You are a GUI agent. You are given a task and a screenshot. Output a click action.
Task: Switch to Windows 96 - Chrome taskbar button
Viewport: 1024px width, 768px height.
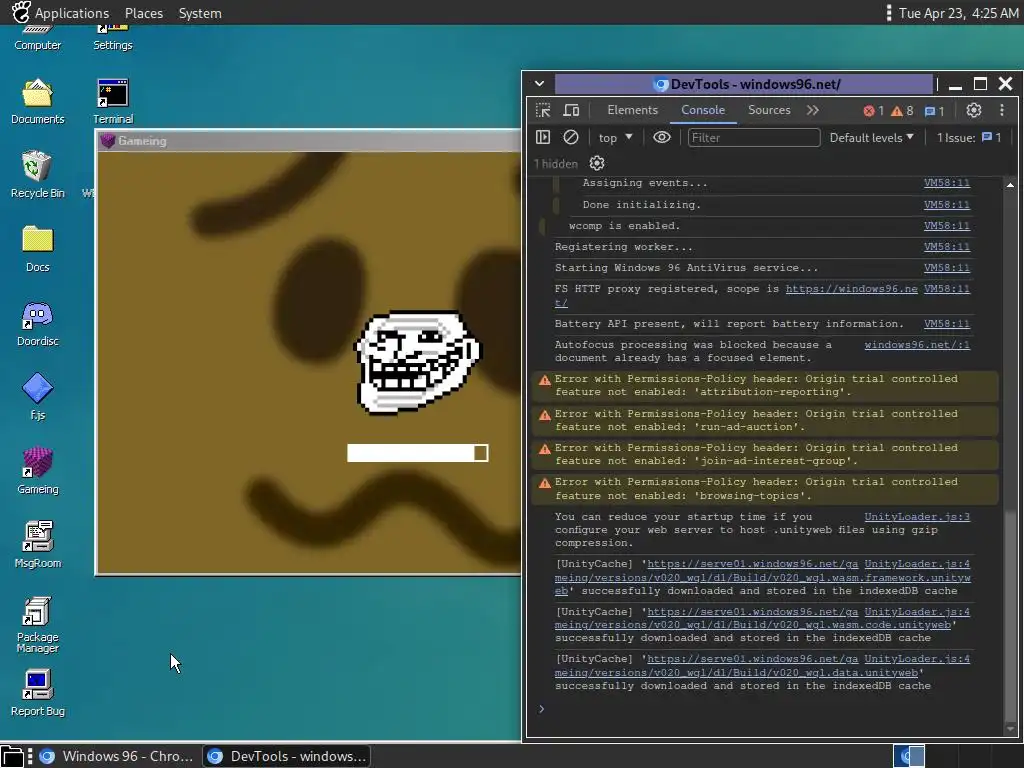click(x=116, y=756)
